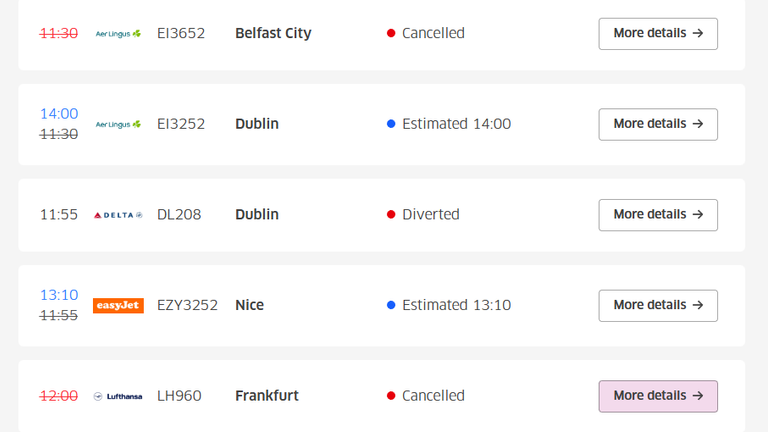Open More details for Lufthansa Frankfurt flight
This screenshot has width=768, height=432.
coord(657,396)
